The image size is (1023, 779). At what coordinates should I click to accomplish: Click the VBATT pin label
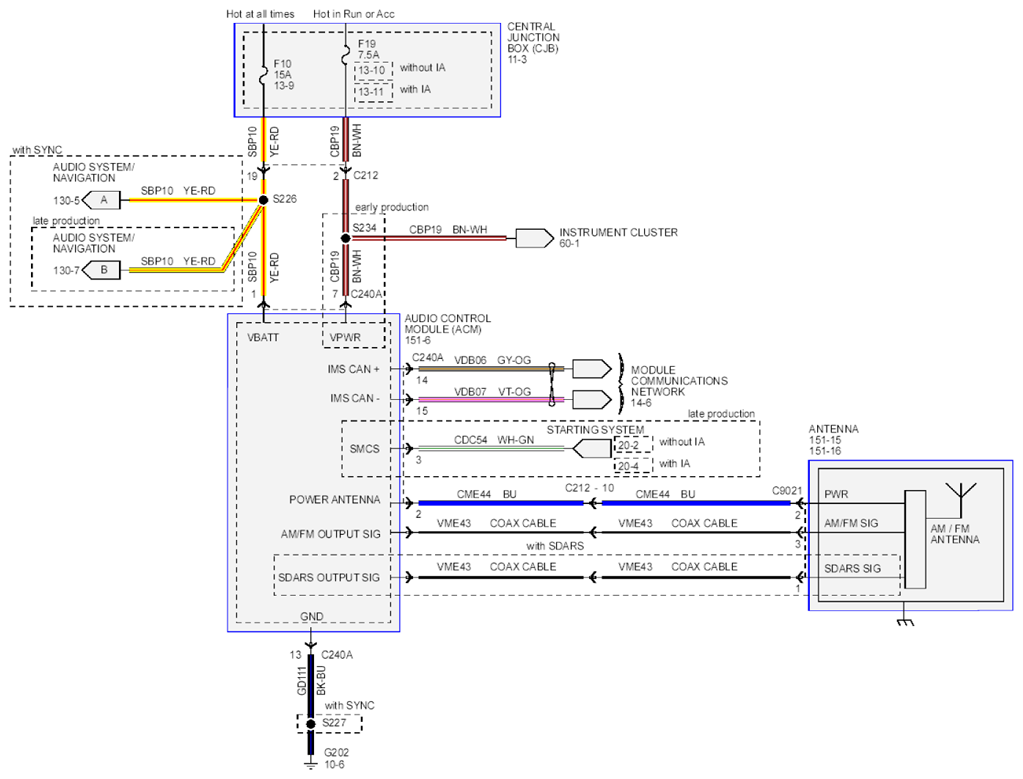point(263,337)
